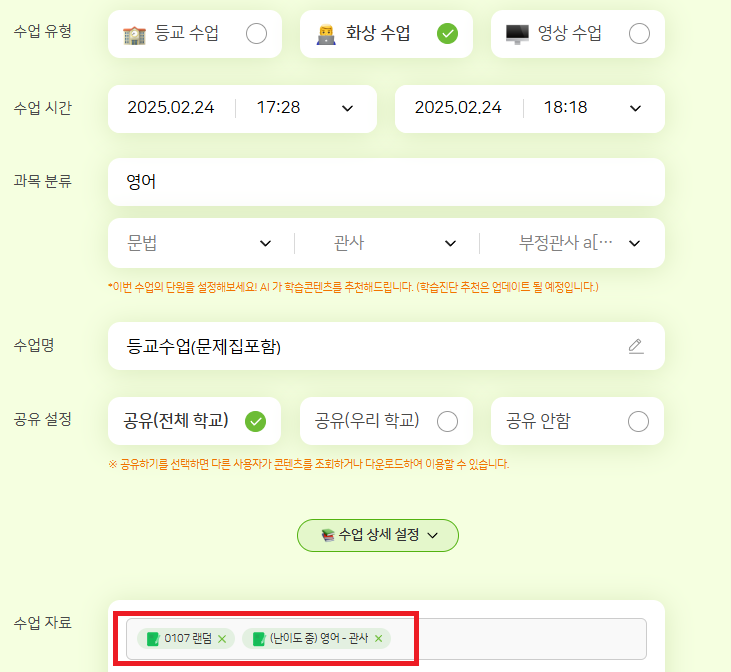Screen dimensions: 731x672
Task: Click the pencil edit icon in 수업명 field
Action: [636, 346]
